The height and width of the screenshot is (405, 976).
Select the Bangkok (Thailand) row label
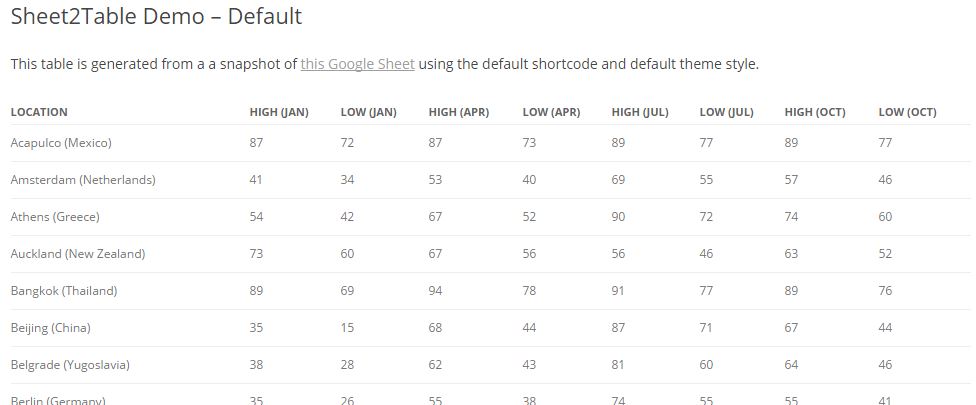(63, 291)
